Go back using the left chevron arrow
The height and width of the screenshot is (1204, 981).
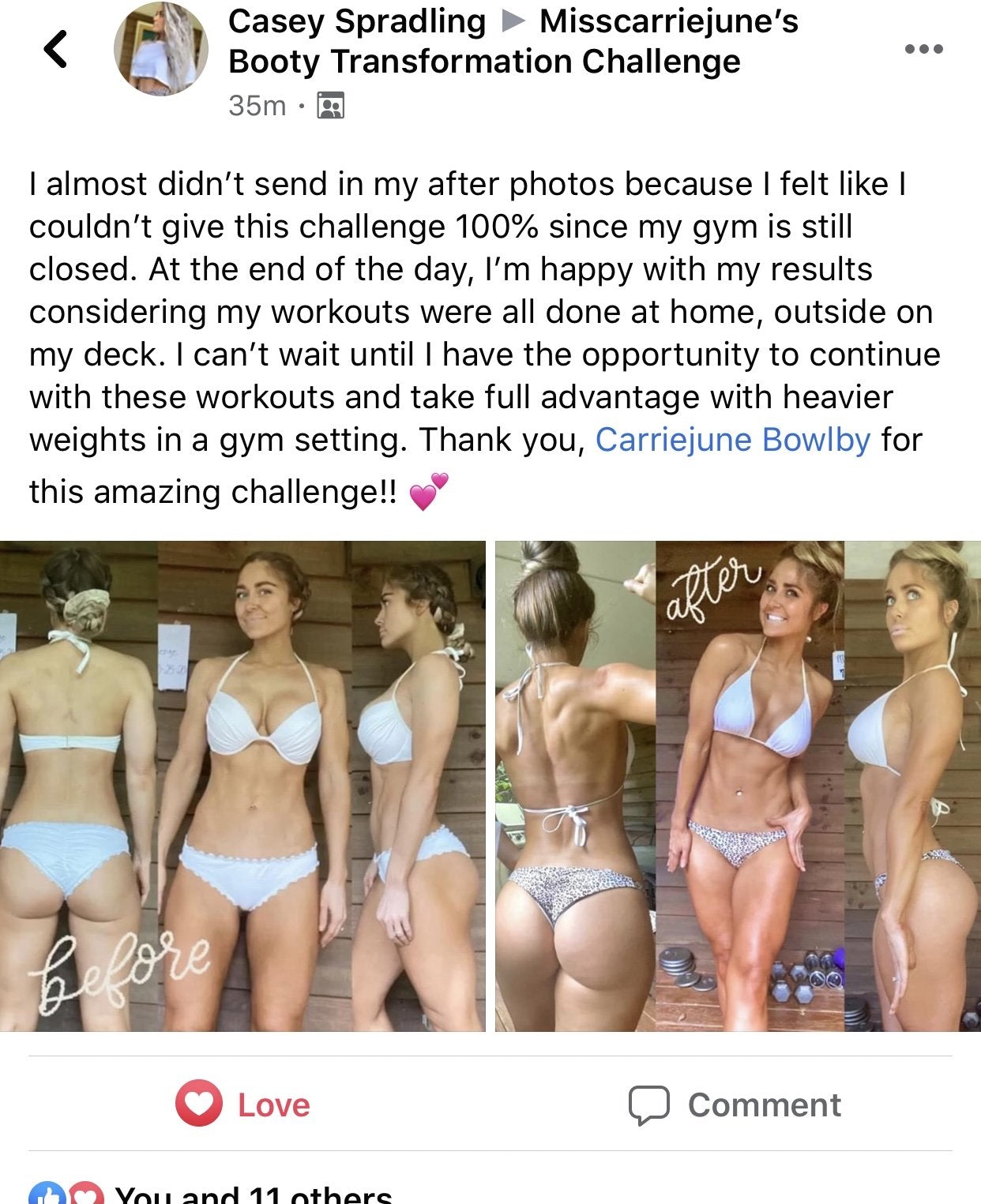coord(55,49)
